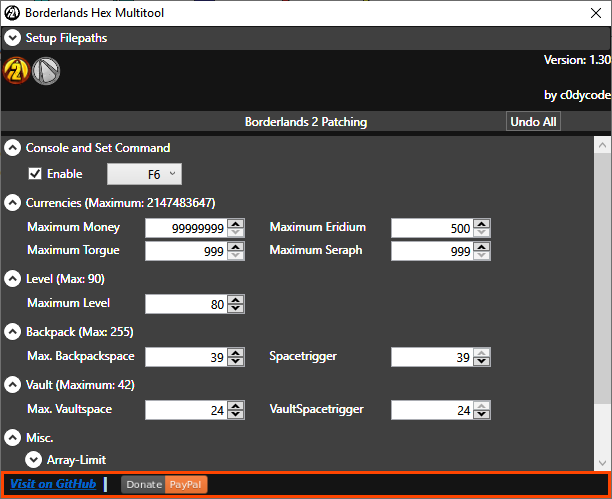Collapse the Backpack section
This screenshot has width=612, height=499.
(12, 332)
